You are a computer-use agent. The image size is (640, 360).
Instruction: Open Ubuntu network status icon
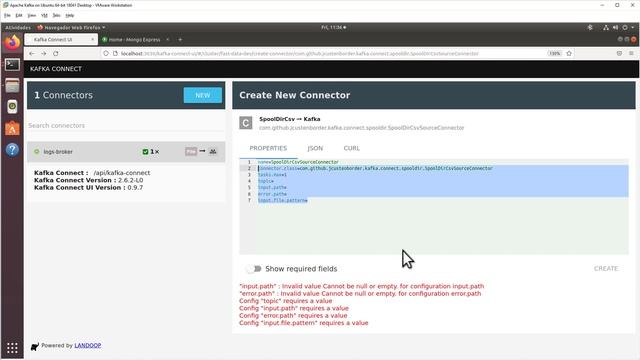click(x=606, y=27)
